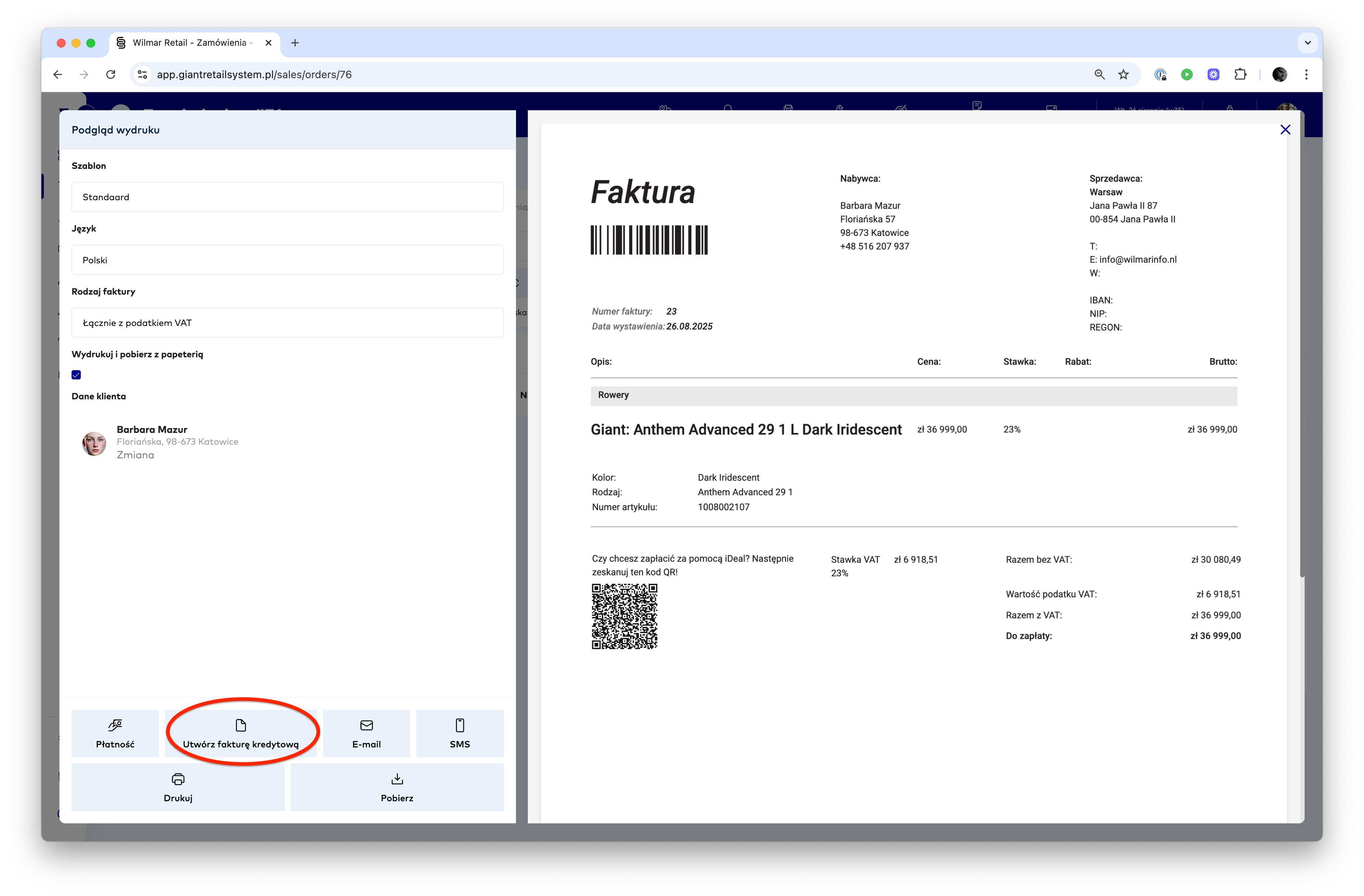1364x896 pixels.
Task: Open the Język Polski dropdown
Action: [287, 260]
